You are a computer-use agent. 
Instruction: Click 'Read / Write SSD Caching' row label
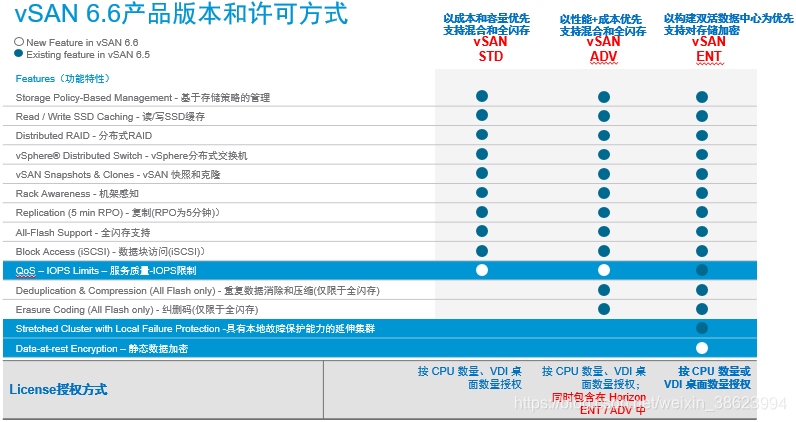(110, 117)
